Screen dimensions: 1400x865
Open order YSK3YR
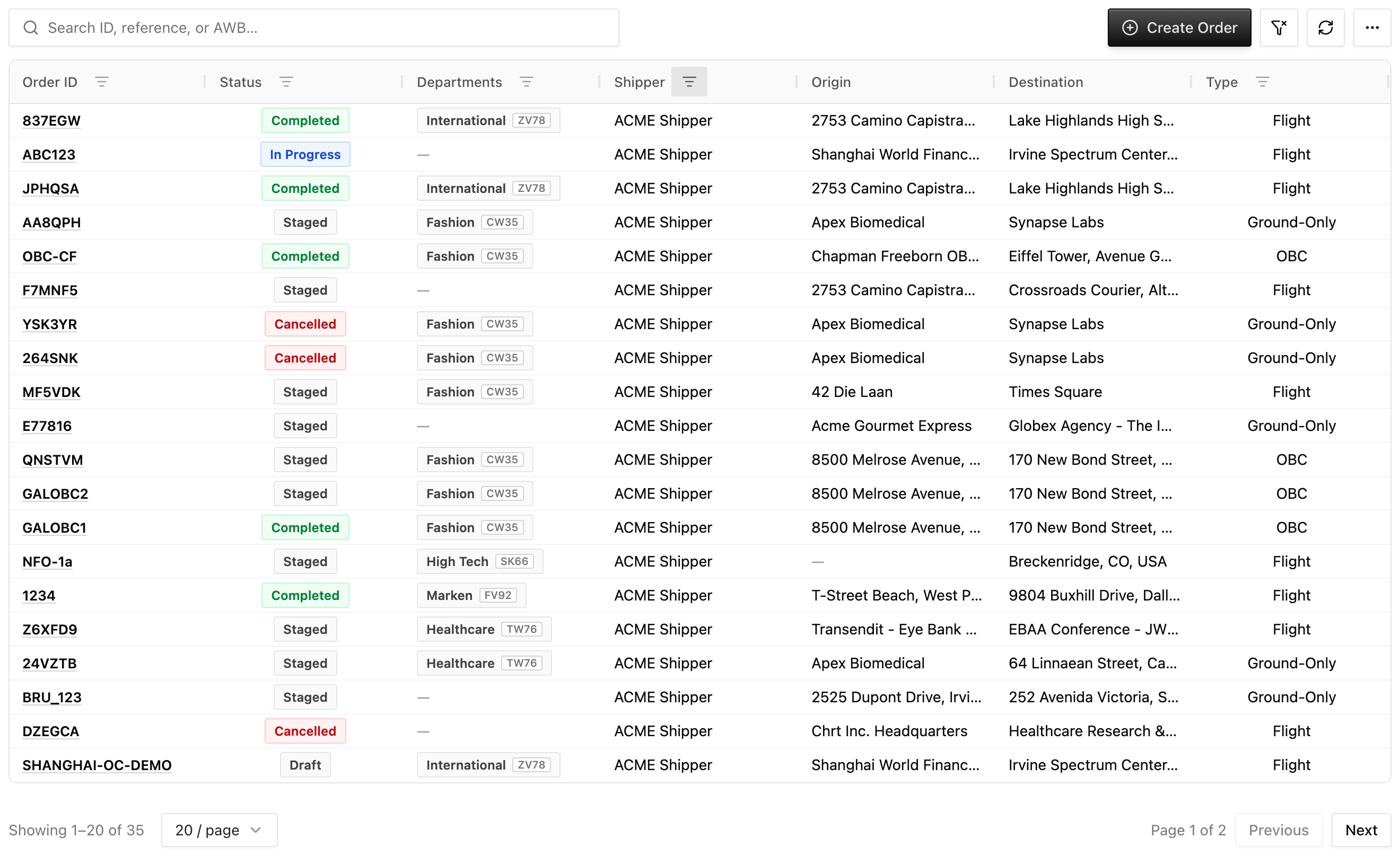(x=50, y=324)
